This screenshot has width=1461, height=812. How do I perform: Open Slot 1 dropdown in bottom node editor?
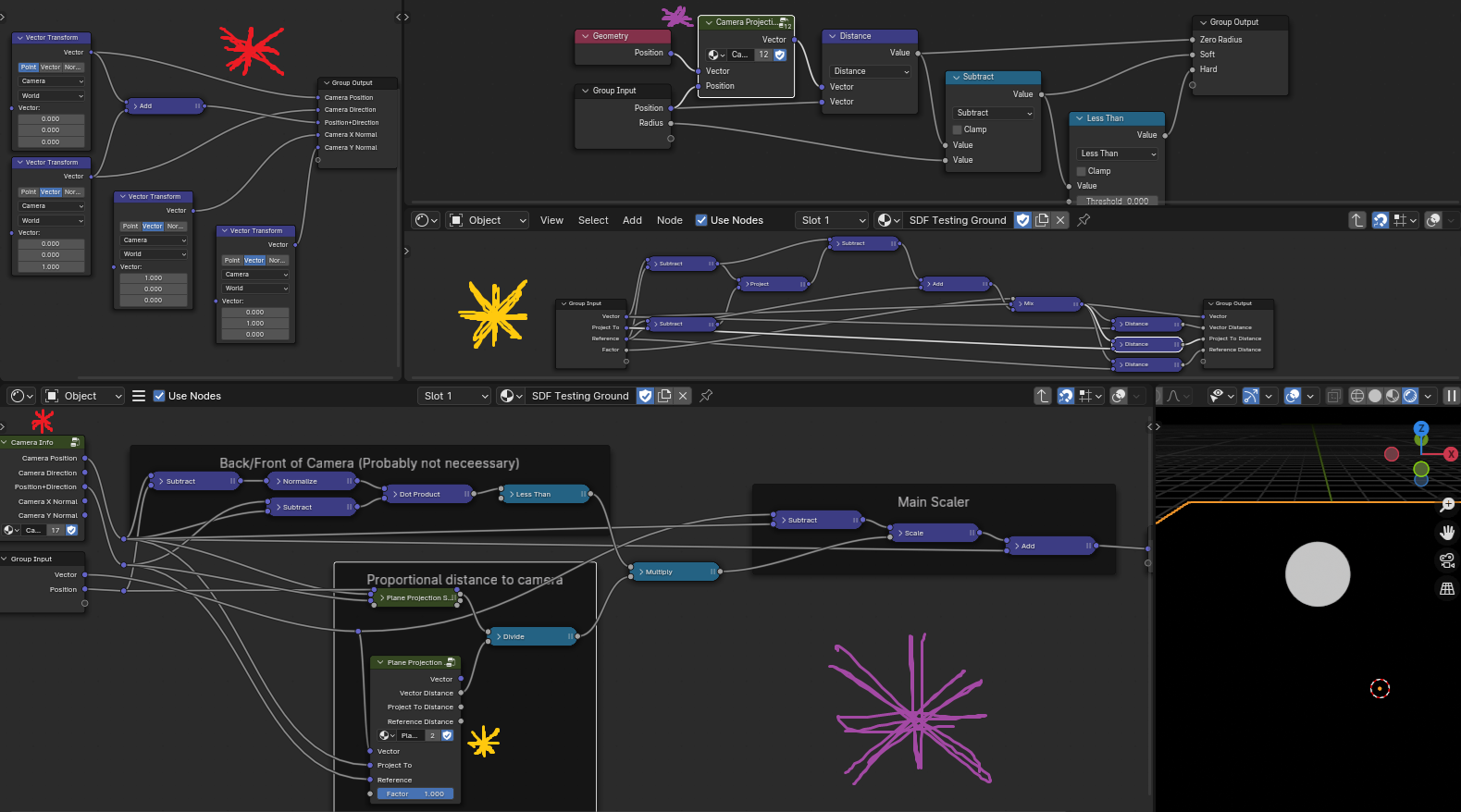tap(454, 396)
